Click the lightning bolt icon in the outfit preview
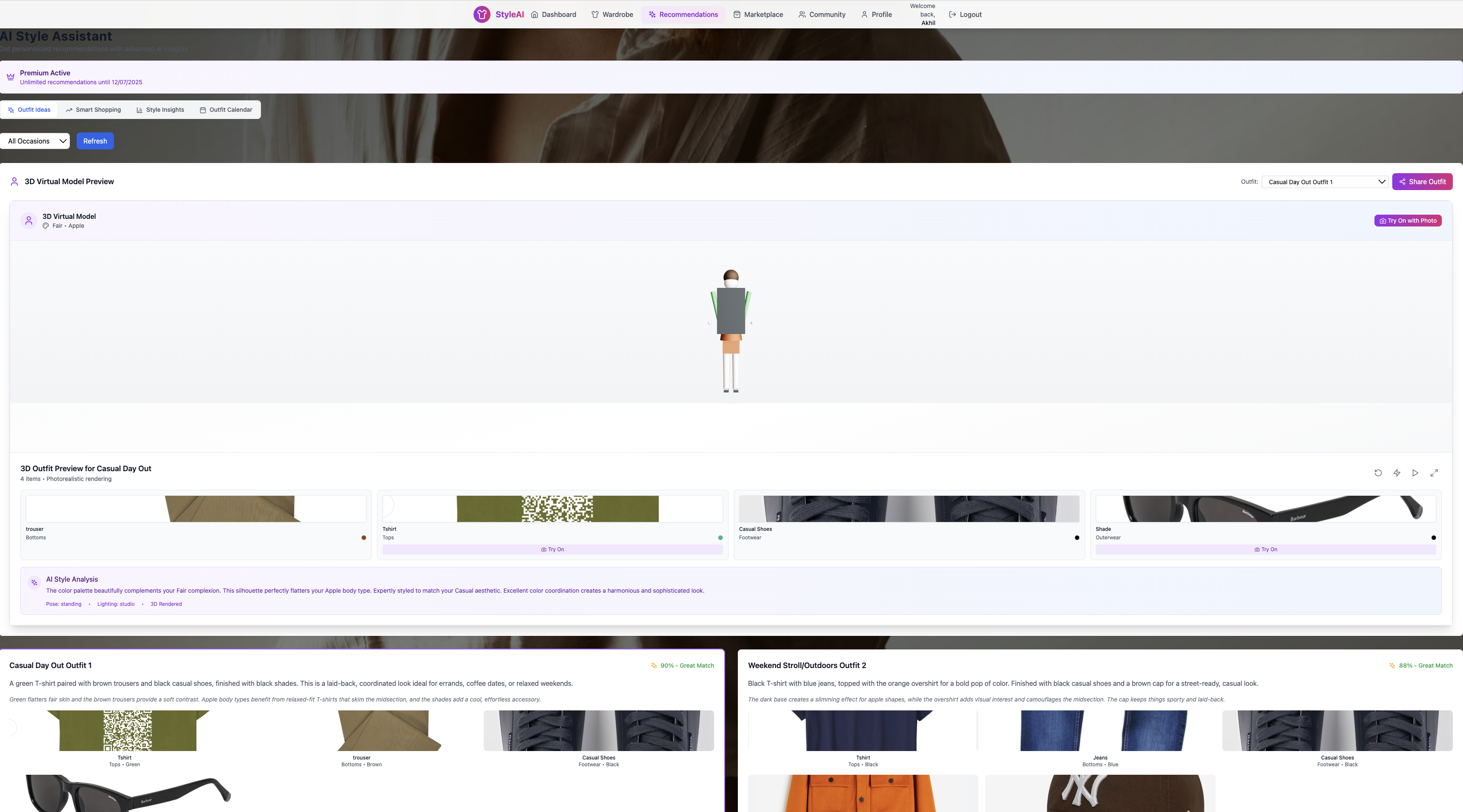Viewport: 1463px width, 812px height. point(1396,473)
